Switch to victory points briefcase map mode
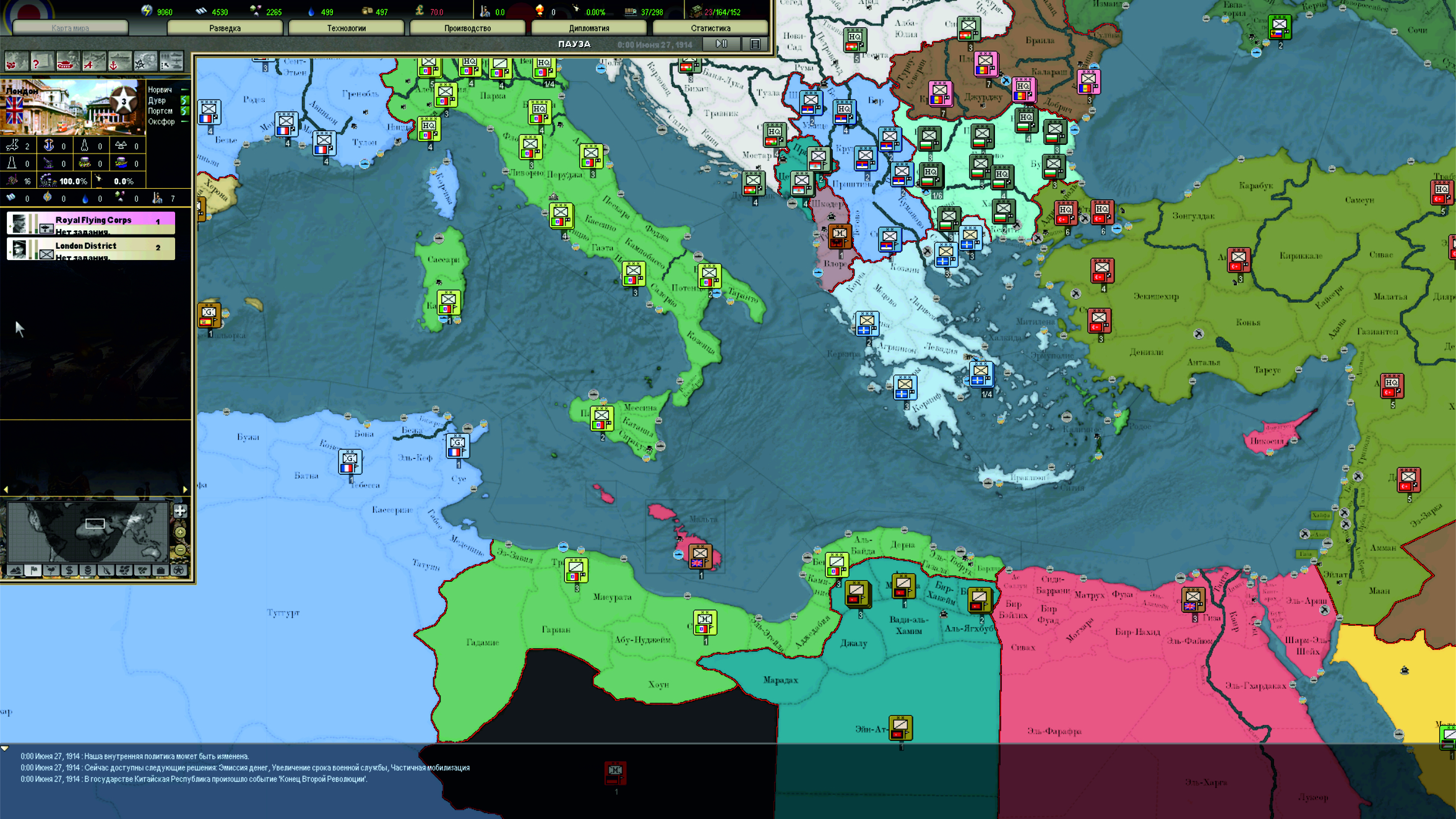This screenshot has height=819, width=1456. pos(160,570)
